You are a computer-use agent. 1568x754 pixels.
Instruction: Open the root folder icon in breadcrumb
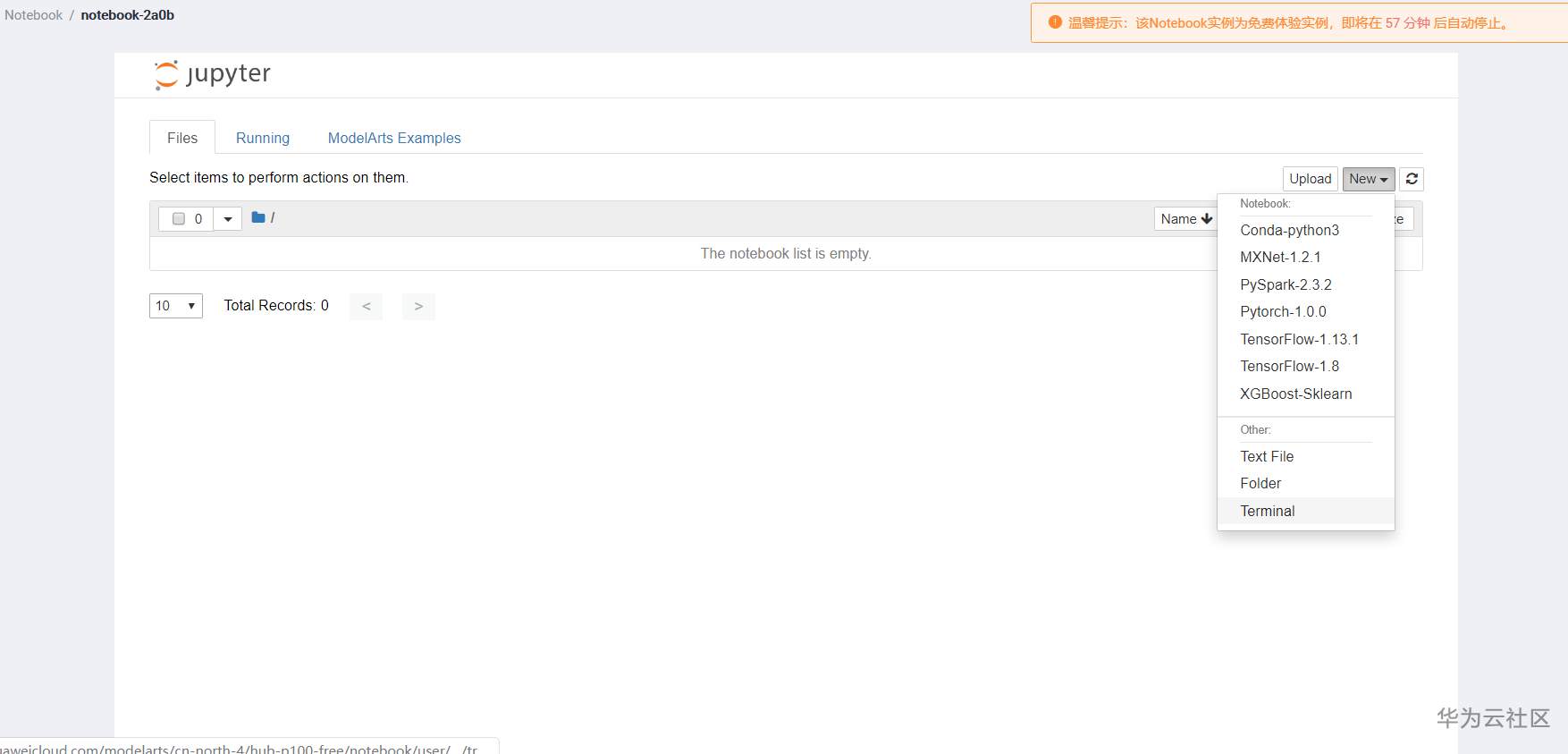coord(258,217)
